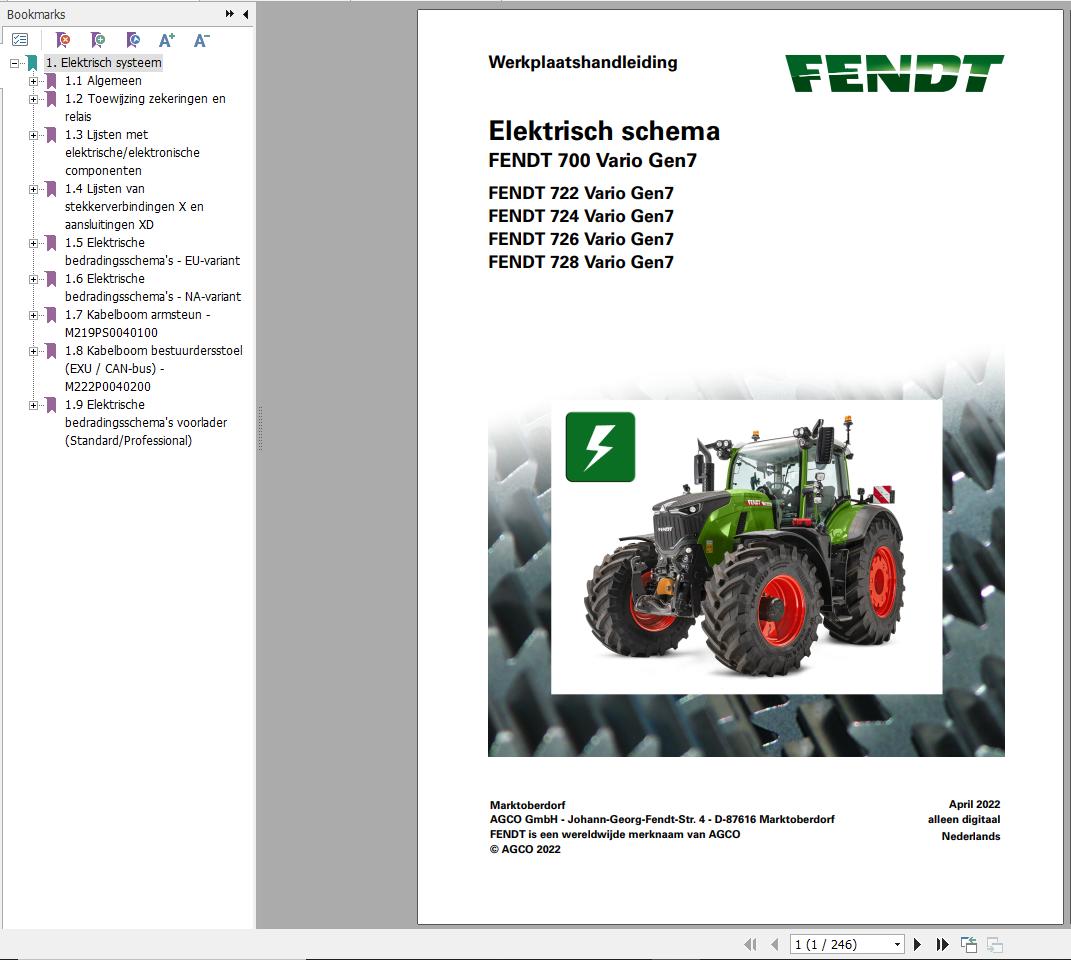The height and width of the screenshot is (960, 1071).
Task: Click the 'Elektrisch schema' heading on the page
Action: [x=604, y=131]
